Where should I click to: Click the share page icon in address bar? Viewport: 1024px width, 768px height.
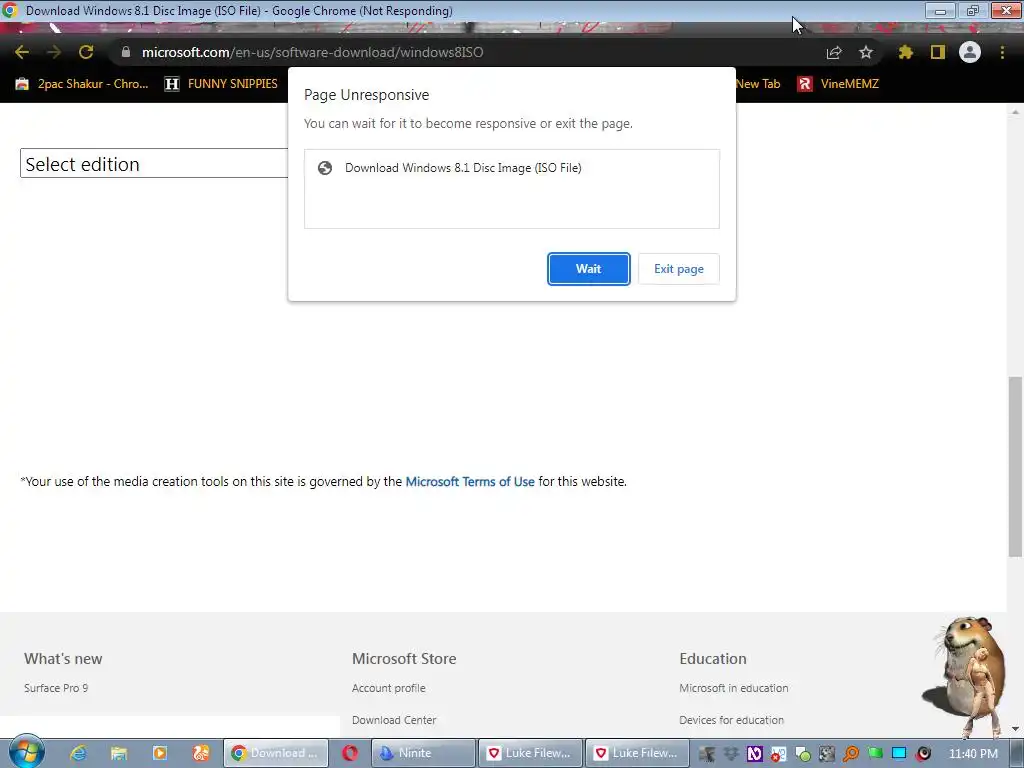click(x=834, y=52)
